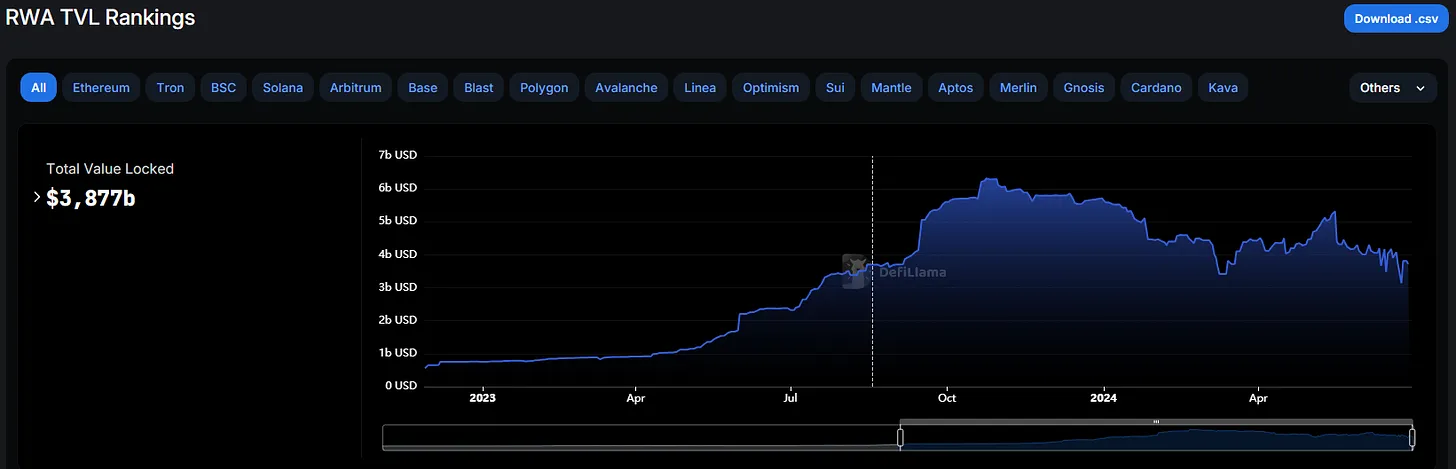Screen dimensions: 1456x469
Task: Filter rankings by Mantle
Action: (x=891, y=88)
